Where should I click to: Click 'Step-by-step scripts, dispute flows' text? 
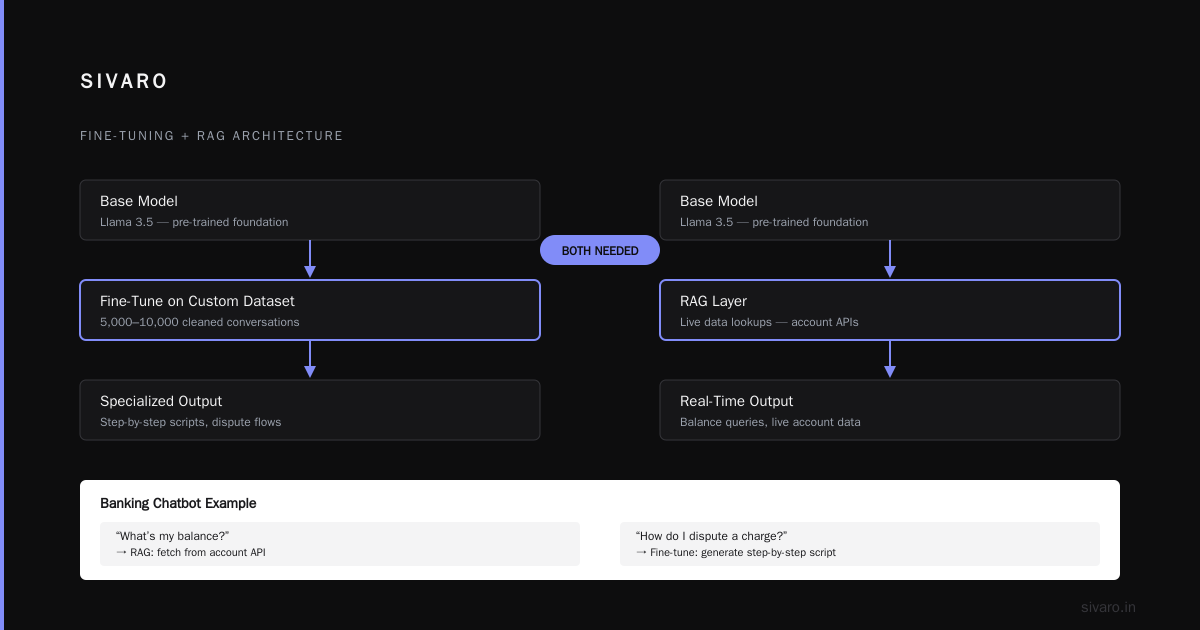(x=191, y=422)
